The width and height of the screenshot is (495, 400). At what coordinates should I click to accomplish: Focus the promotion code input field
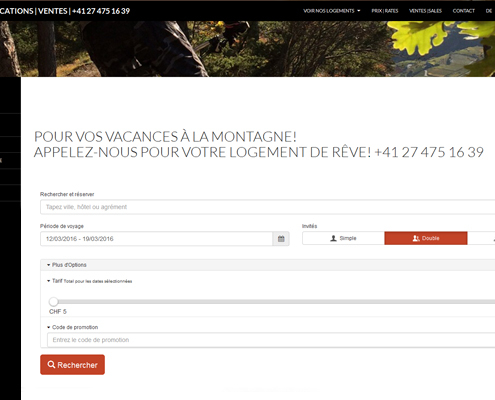click(271, 340)
